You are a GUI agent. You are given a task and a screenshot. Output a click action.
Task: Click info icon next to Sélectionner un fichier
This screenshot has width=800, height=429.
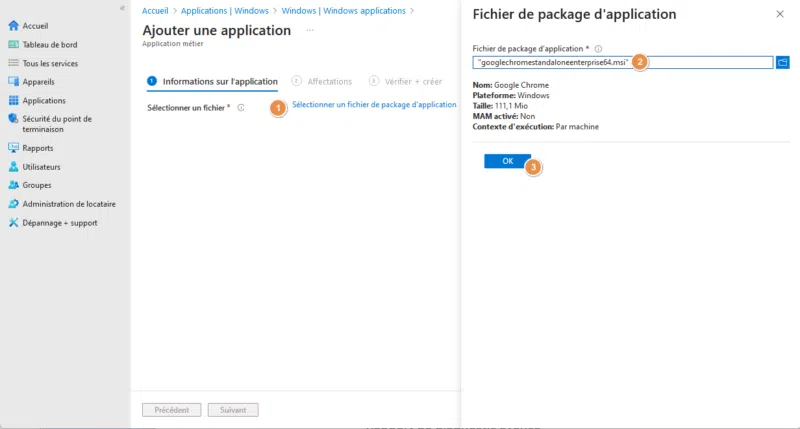[x=242, y=107]
